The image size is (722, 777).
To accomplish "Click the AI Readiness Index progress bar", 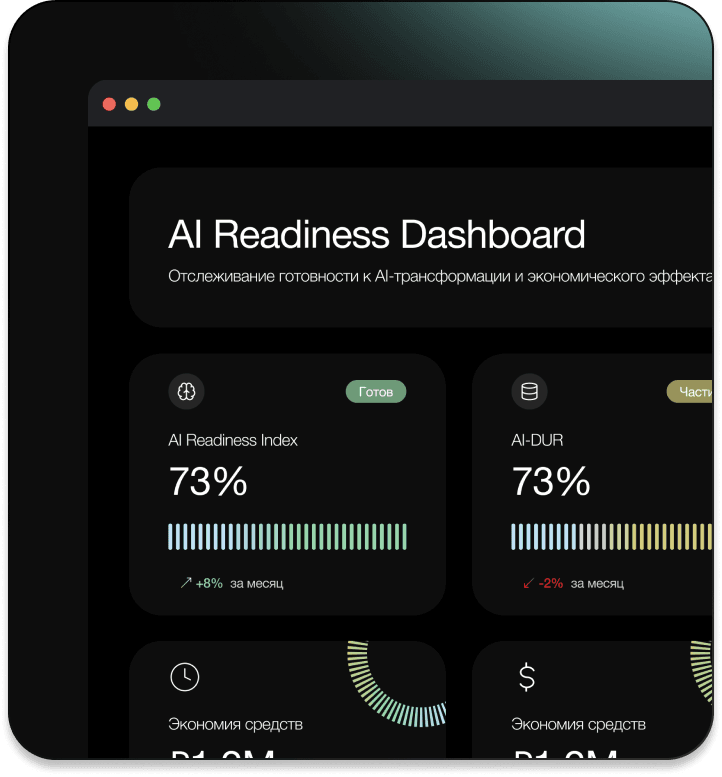I will click(x=287, y=537).
